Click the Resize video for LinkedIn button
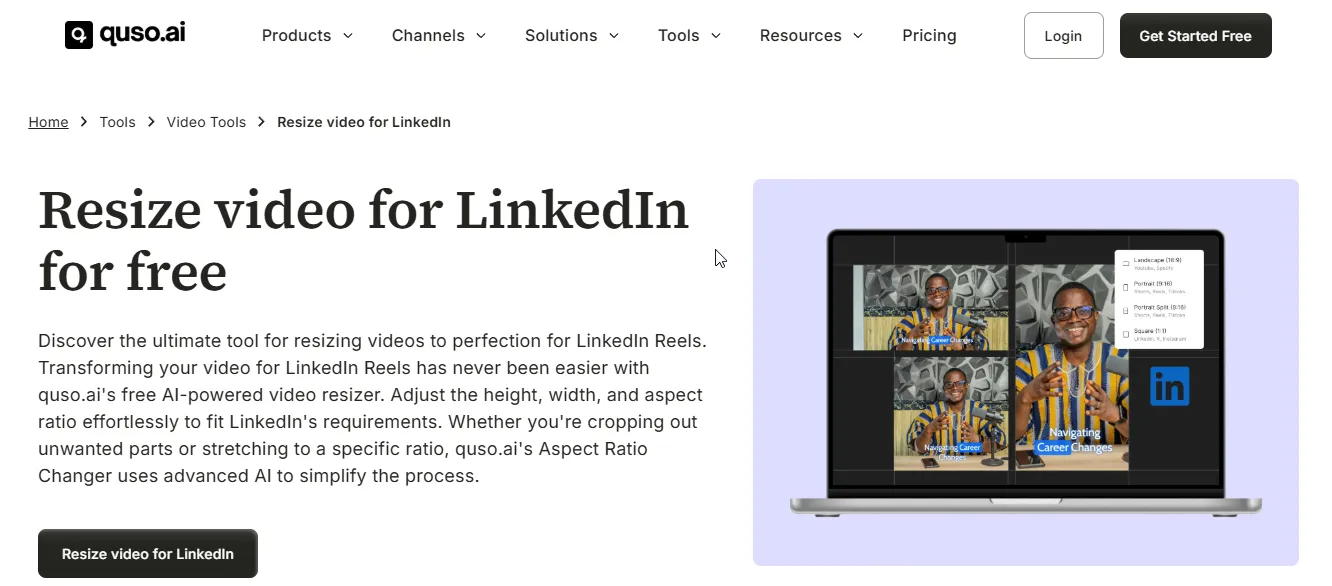 [x=148, y=554]
